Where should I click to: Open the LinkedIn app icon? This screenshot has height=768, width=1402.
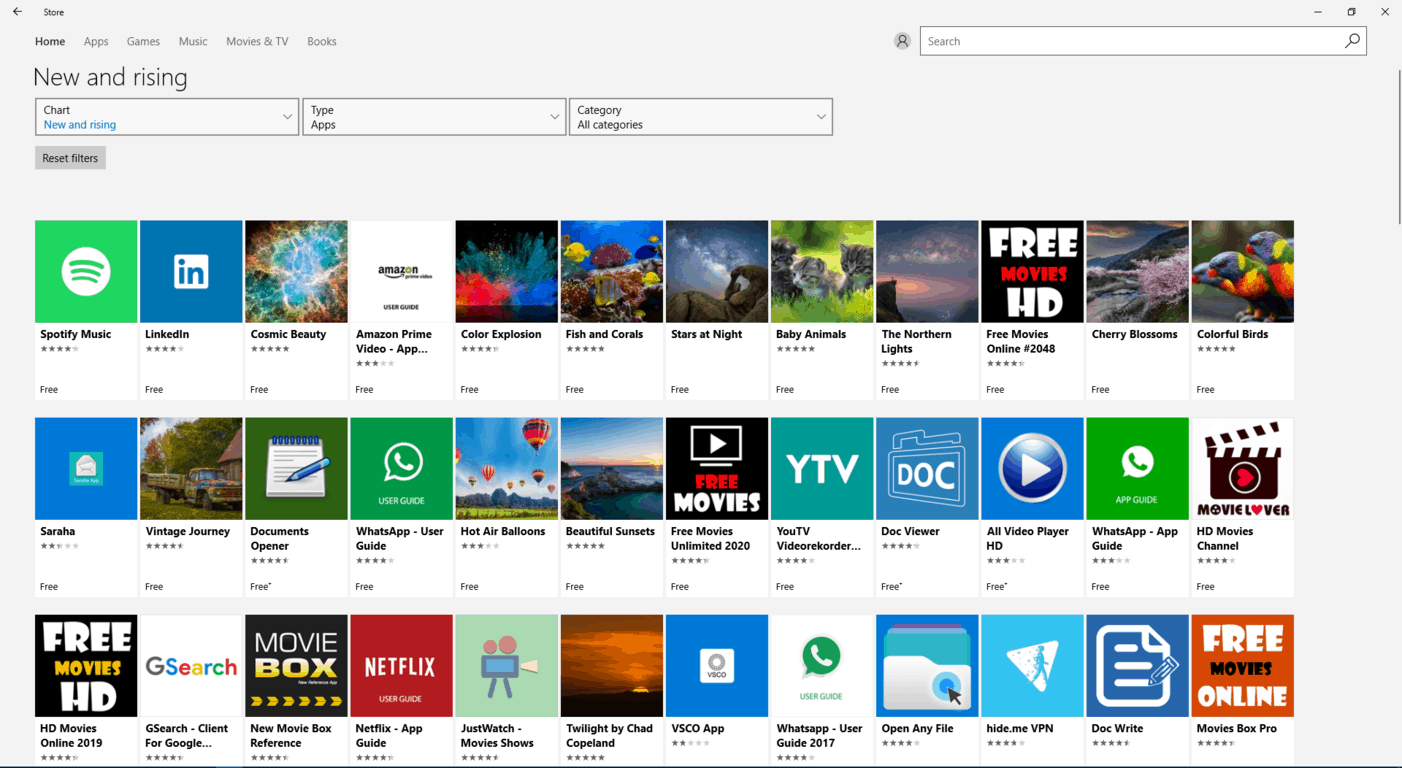[x=191, y=272]
